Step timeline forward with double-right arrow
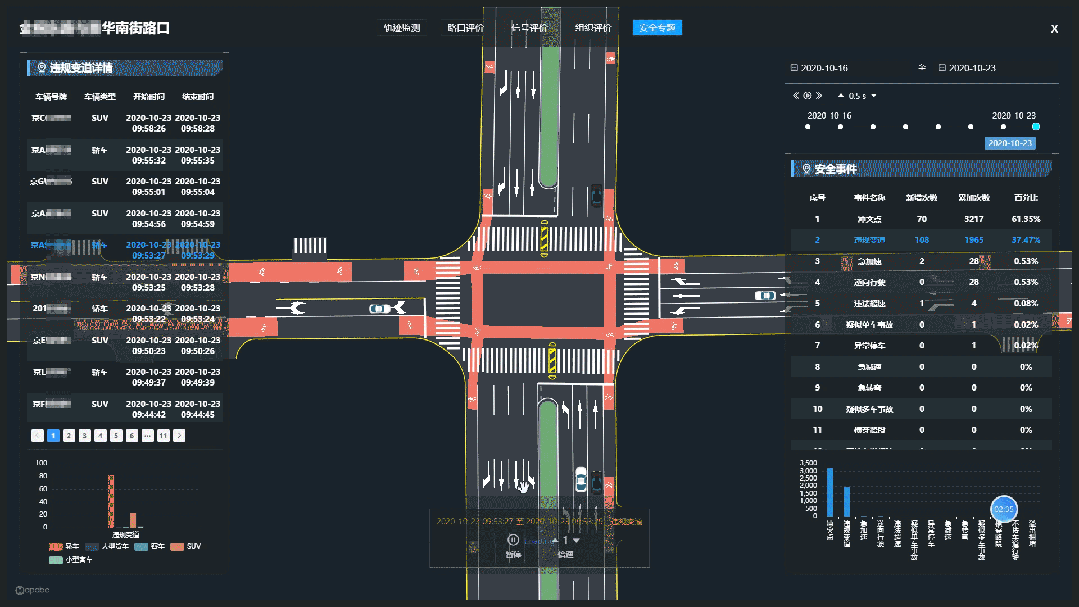1079x607 pixels. tap(819, 96)
